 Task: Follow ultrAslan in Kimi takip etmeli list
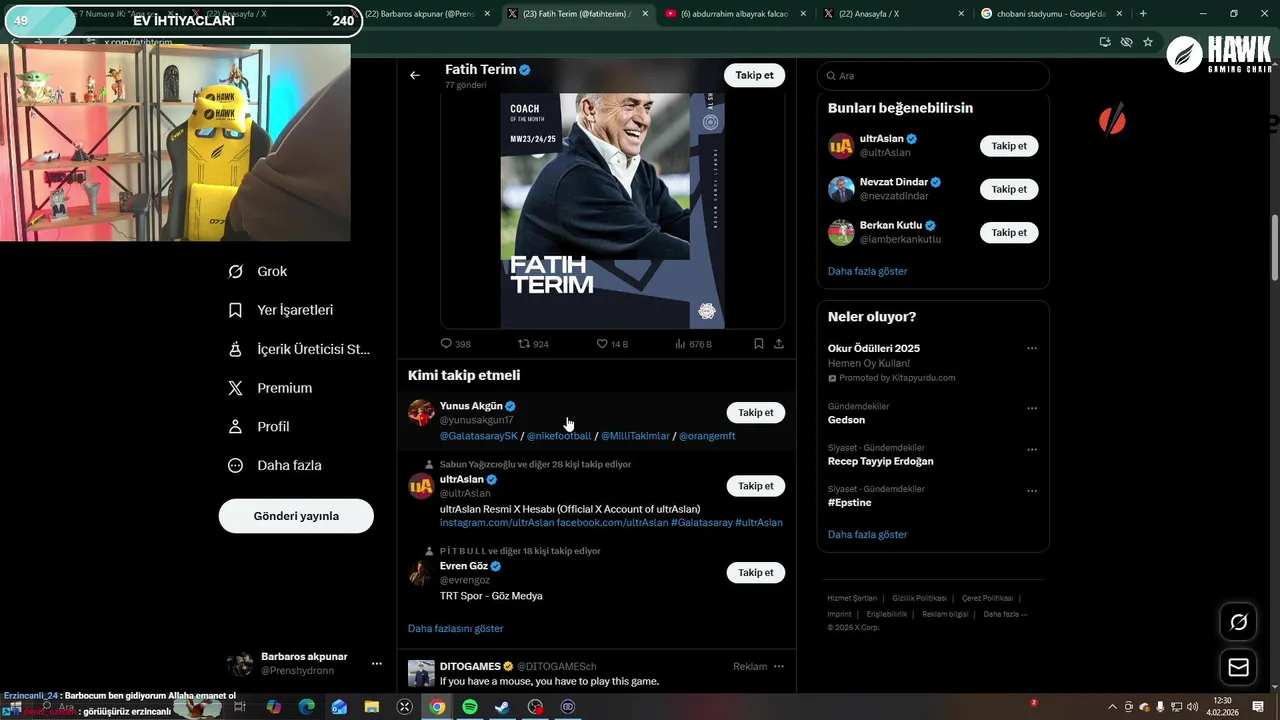pos(755,486)
